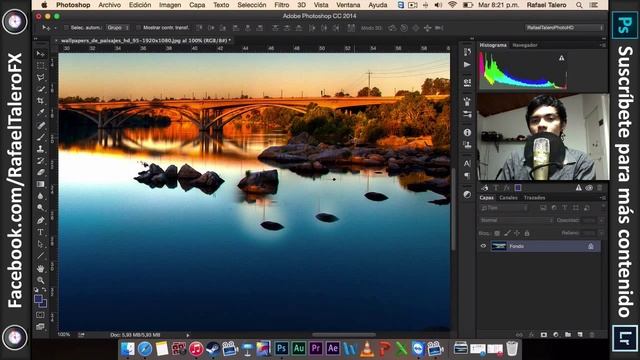Select the Blur tool
The image size is (640, 360).
point(40,196)
